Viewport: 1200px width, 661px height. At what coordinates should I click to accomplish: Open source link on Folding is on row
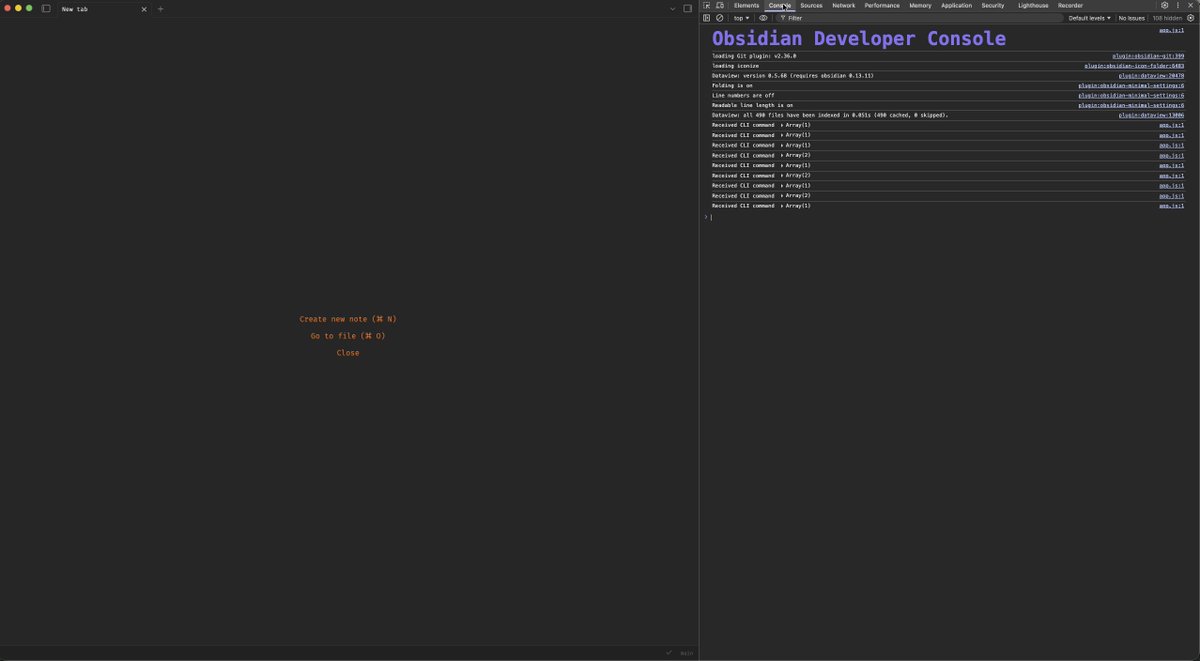pos(1131,86)
